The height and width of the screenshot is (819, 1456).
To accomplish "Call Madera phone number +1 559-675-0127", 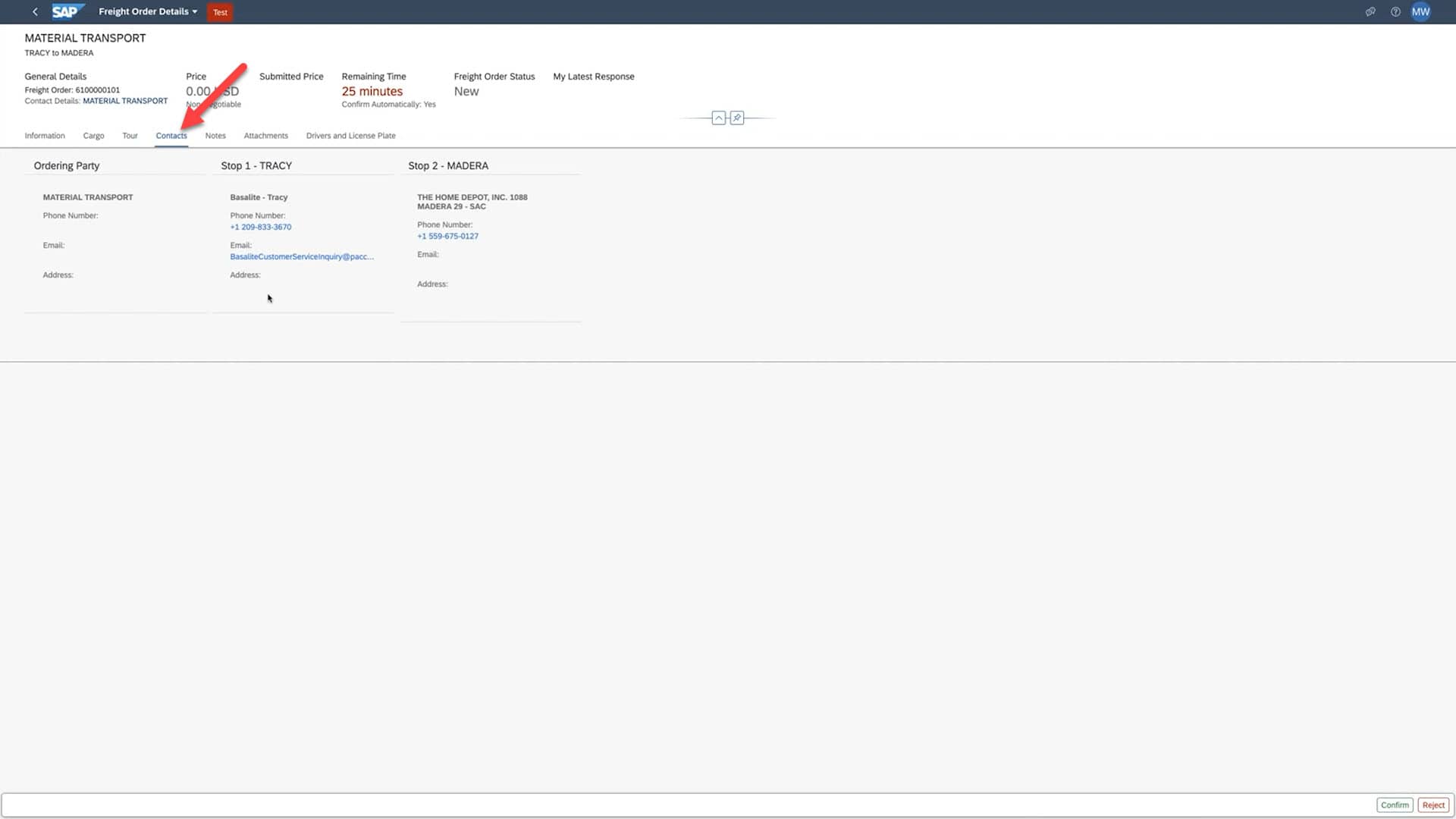I will pyautogui.click(x=447, y=236).
